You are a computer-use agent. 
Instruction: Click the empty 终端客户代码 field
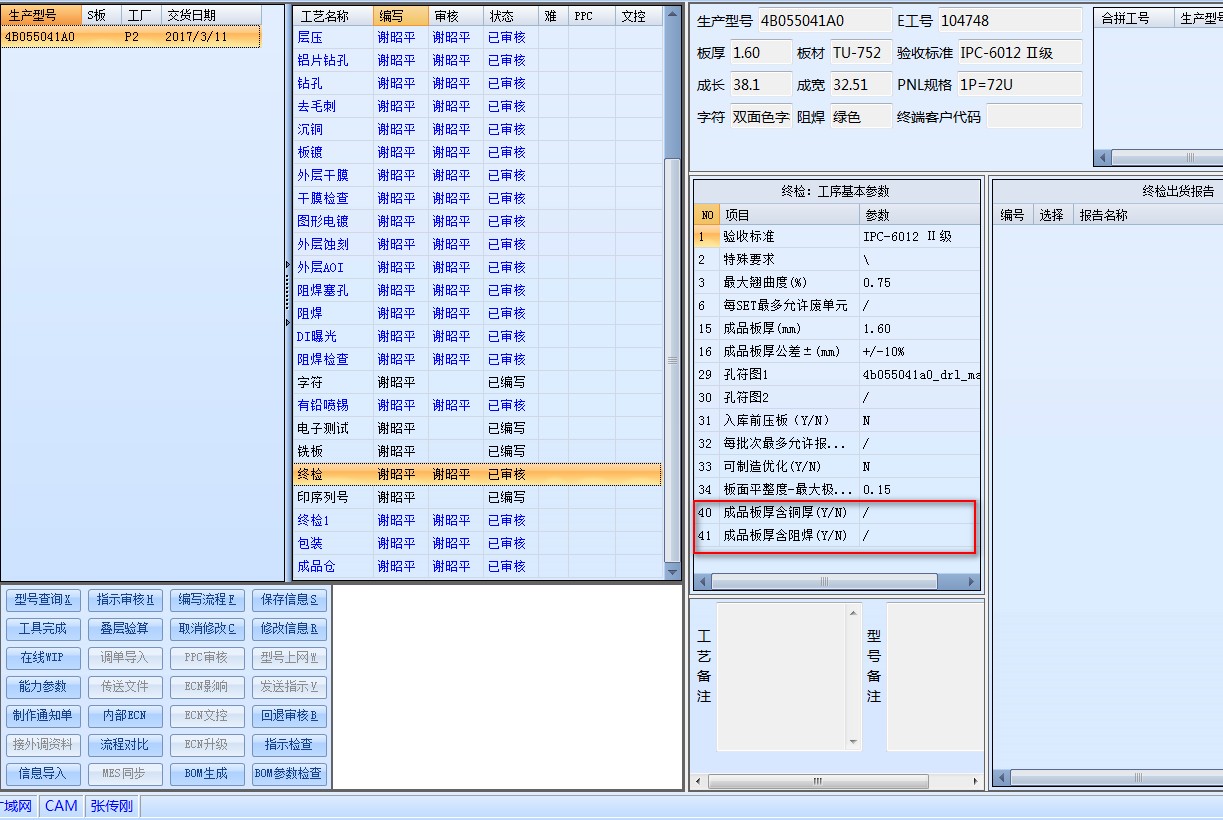coord(1034,117)
